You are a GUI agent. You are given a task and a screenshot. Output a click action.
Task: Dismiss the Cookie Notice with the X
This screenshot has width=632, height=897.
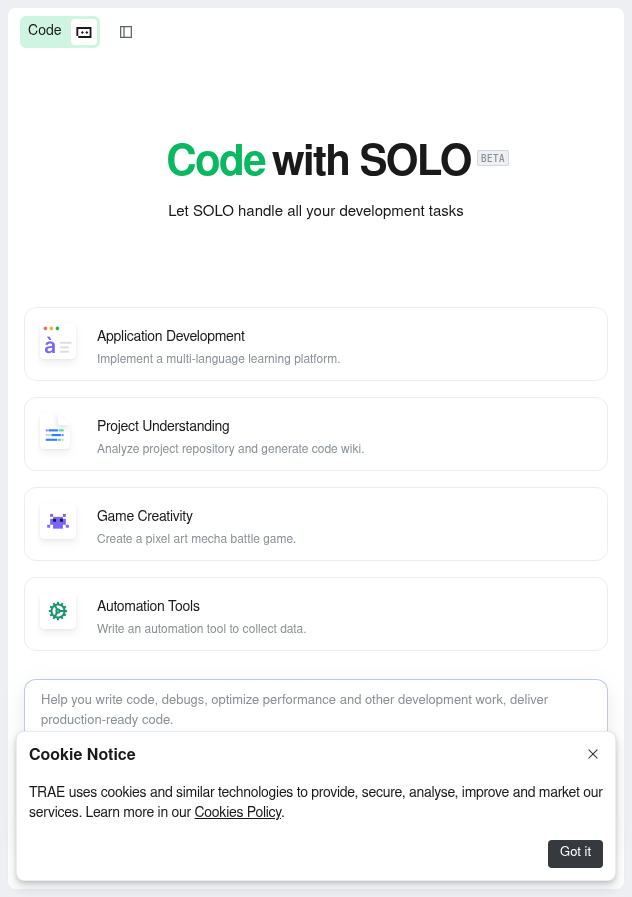[x=593, y=754]
